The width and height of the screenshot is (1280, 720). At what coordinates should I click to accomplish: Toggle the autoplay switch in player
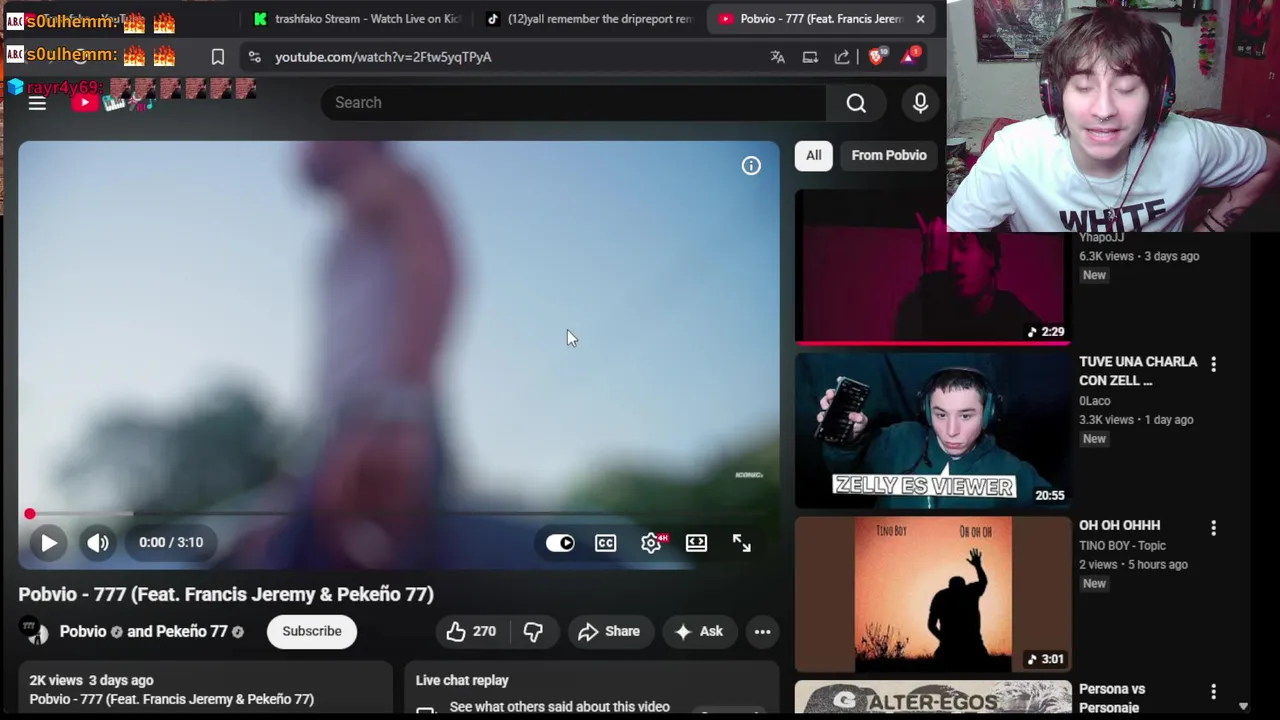(x=560, y=543)
